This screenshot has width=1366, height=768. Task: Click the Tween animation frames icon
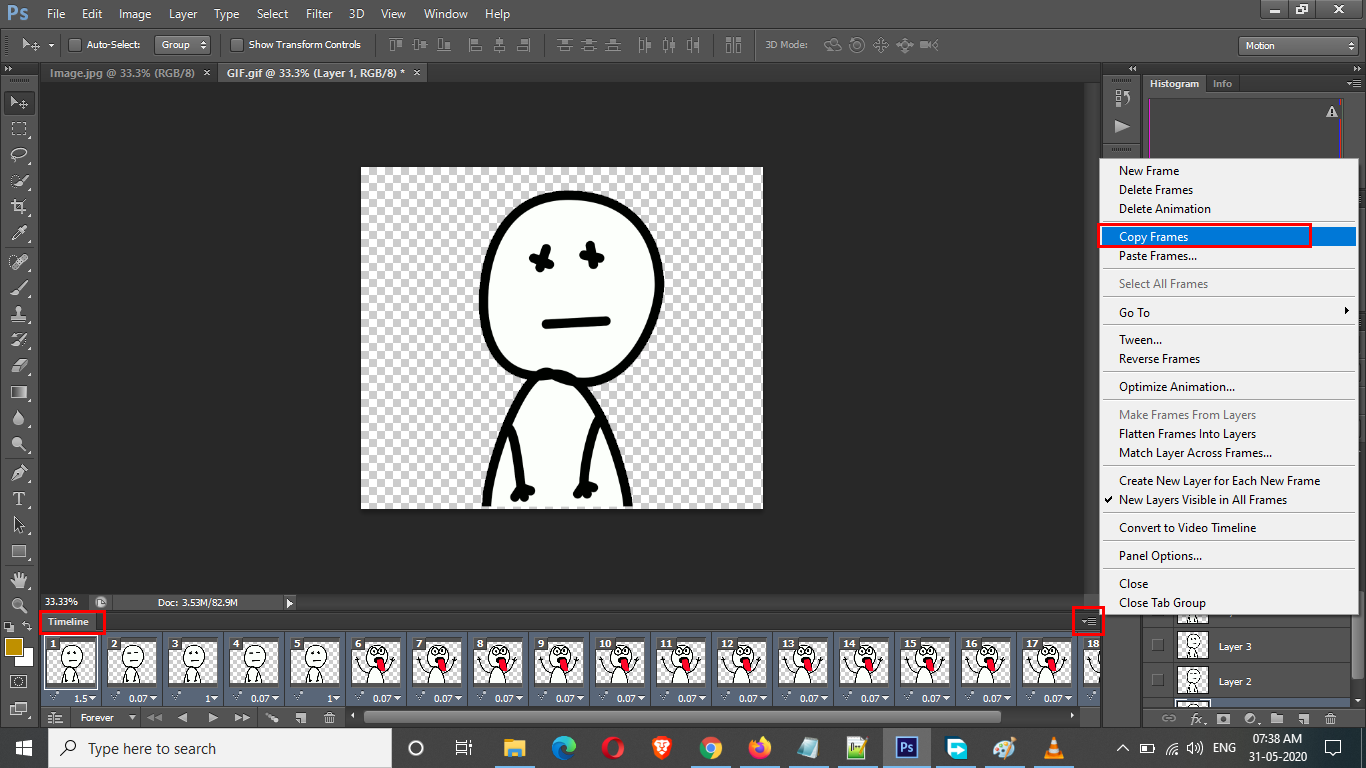[x=272, y=718]
